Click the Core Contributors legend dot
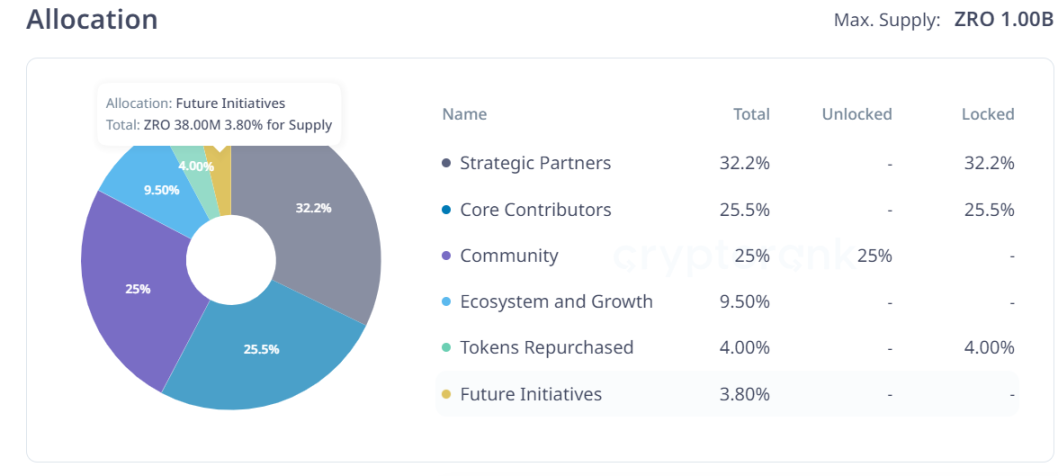The height and width of the screenshot is (476, 1058). tap(446, 210)
